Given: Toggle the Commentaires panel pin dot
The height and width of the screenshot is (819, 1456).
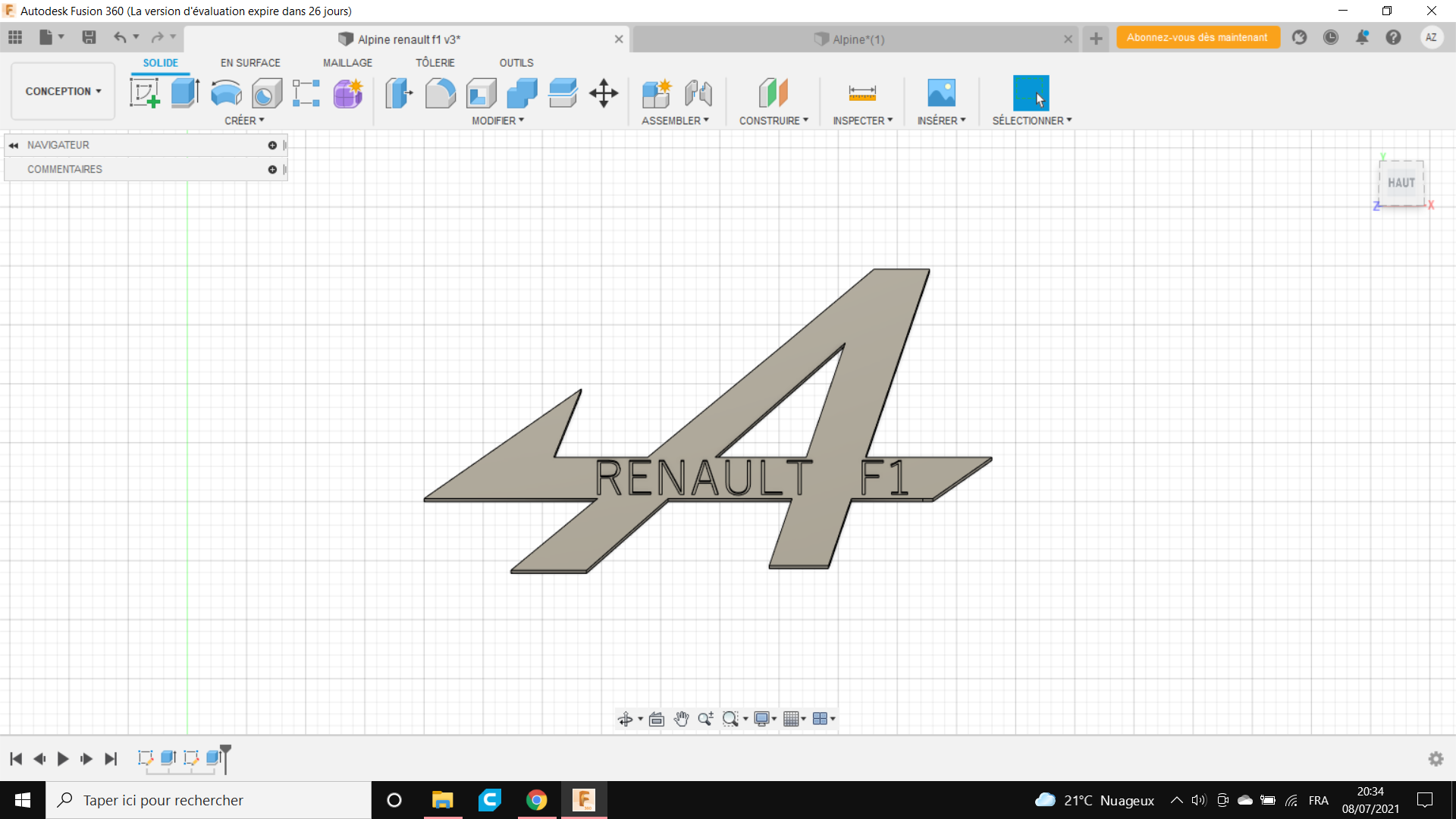Looking at the screenshot, I should click(x=272, y=169).
